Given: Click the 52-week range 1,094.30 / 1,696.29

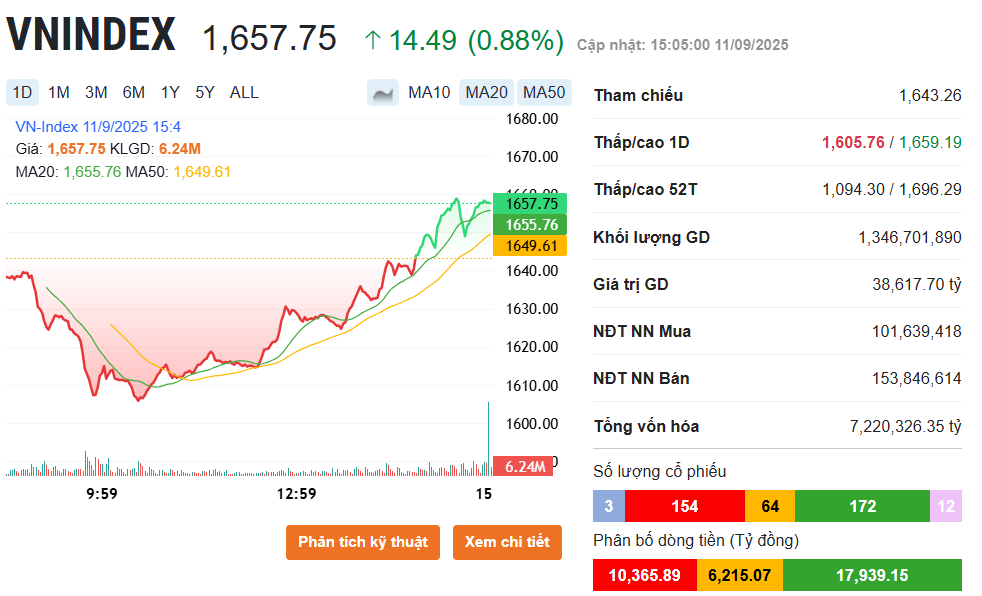Looking at the screenshot, I should (892, 189).
